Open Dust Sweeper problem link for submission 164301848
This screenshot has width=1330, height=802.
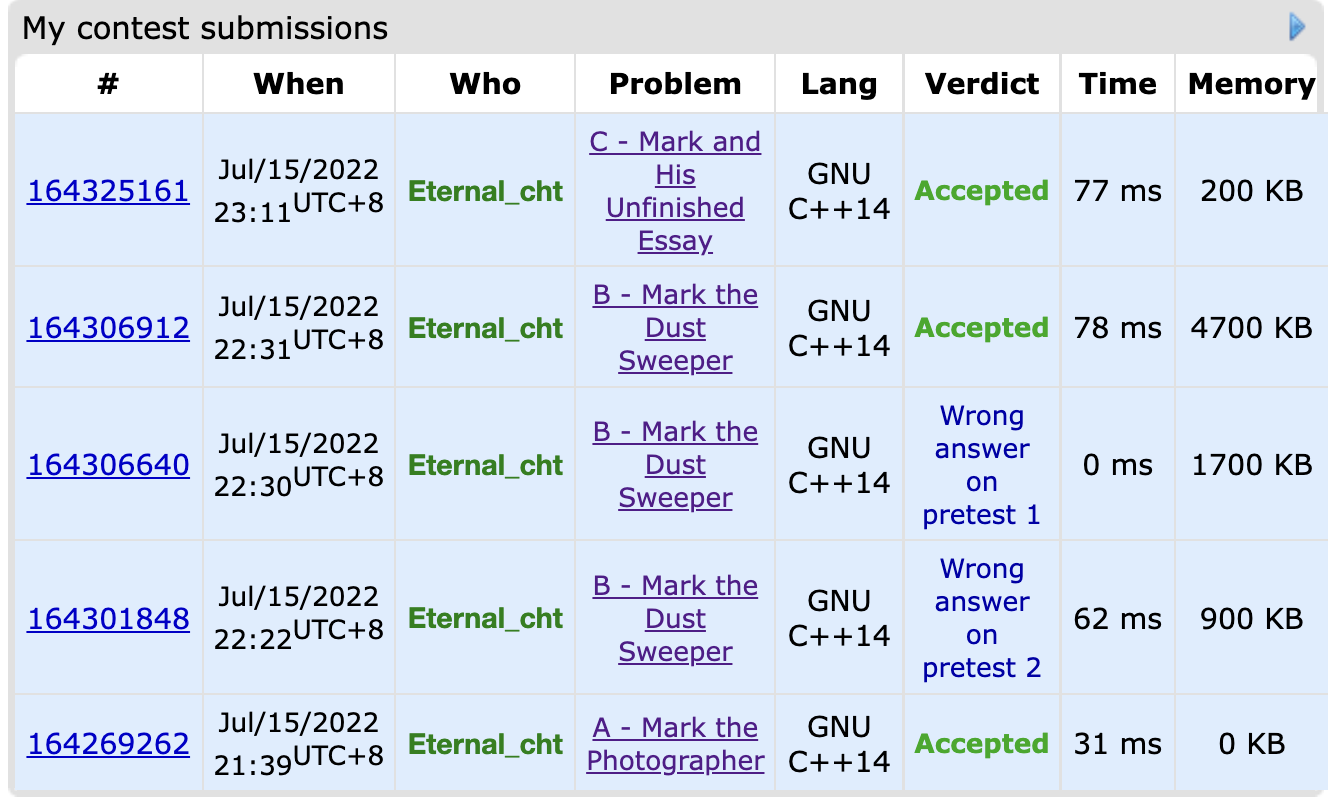(x=675, y=619)
